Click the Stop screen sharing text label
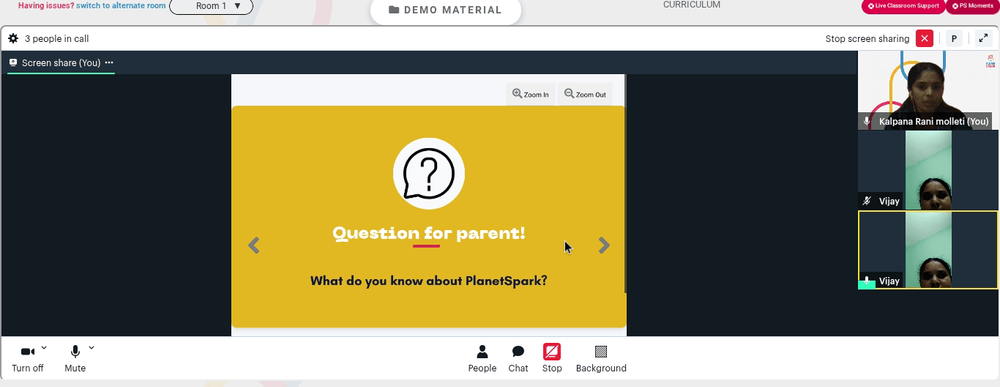1000x387 pixels. [x=867, y=39]
